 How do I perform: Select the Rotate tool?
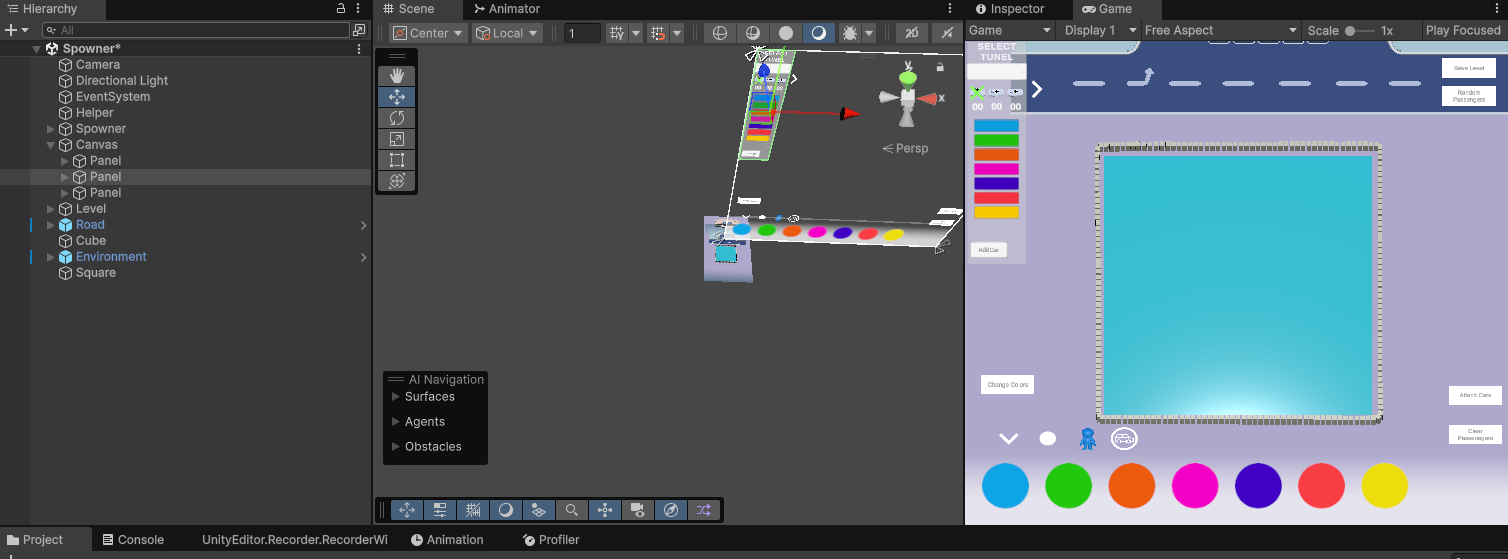(397, 118)
